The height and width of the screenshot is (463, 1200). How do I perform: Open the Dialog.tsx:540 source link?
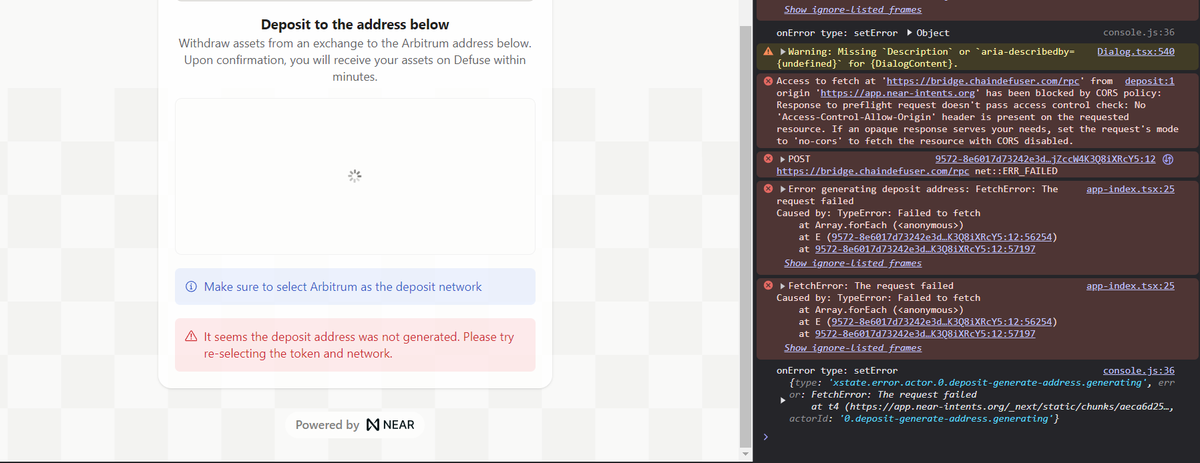pos(1135,51)
